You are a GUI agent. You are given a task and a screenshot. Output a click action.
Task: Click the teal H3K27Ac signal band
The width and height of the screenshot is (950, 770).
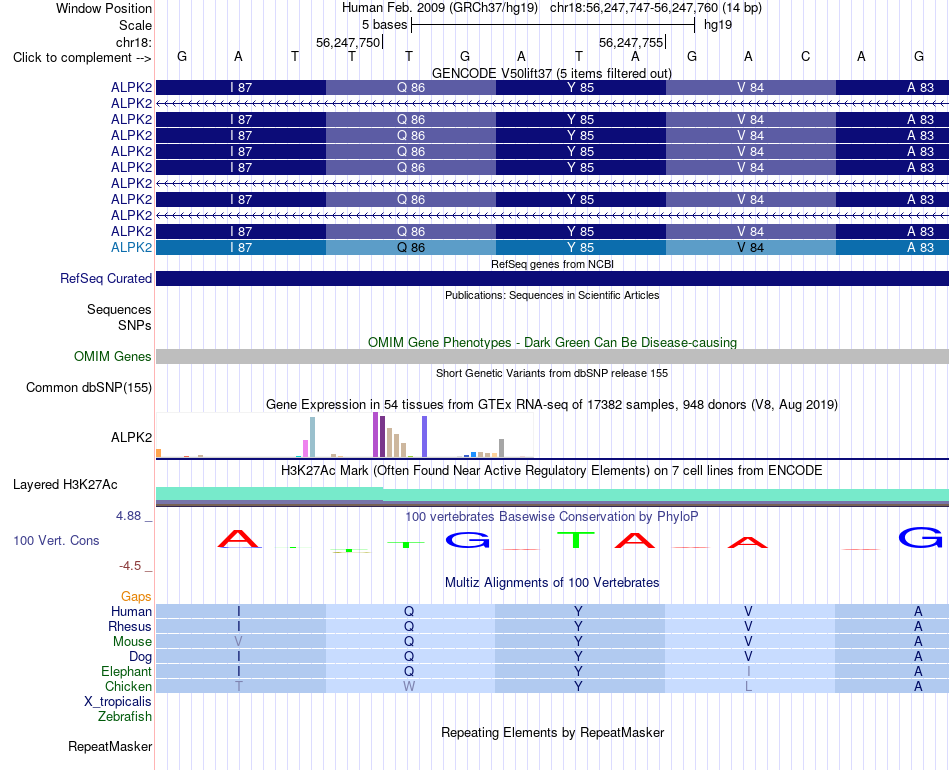552,494
